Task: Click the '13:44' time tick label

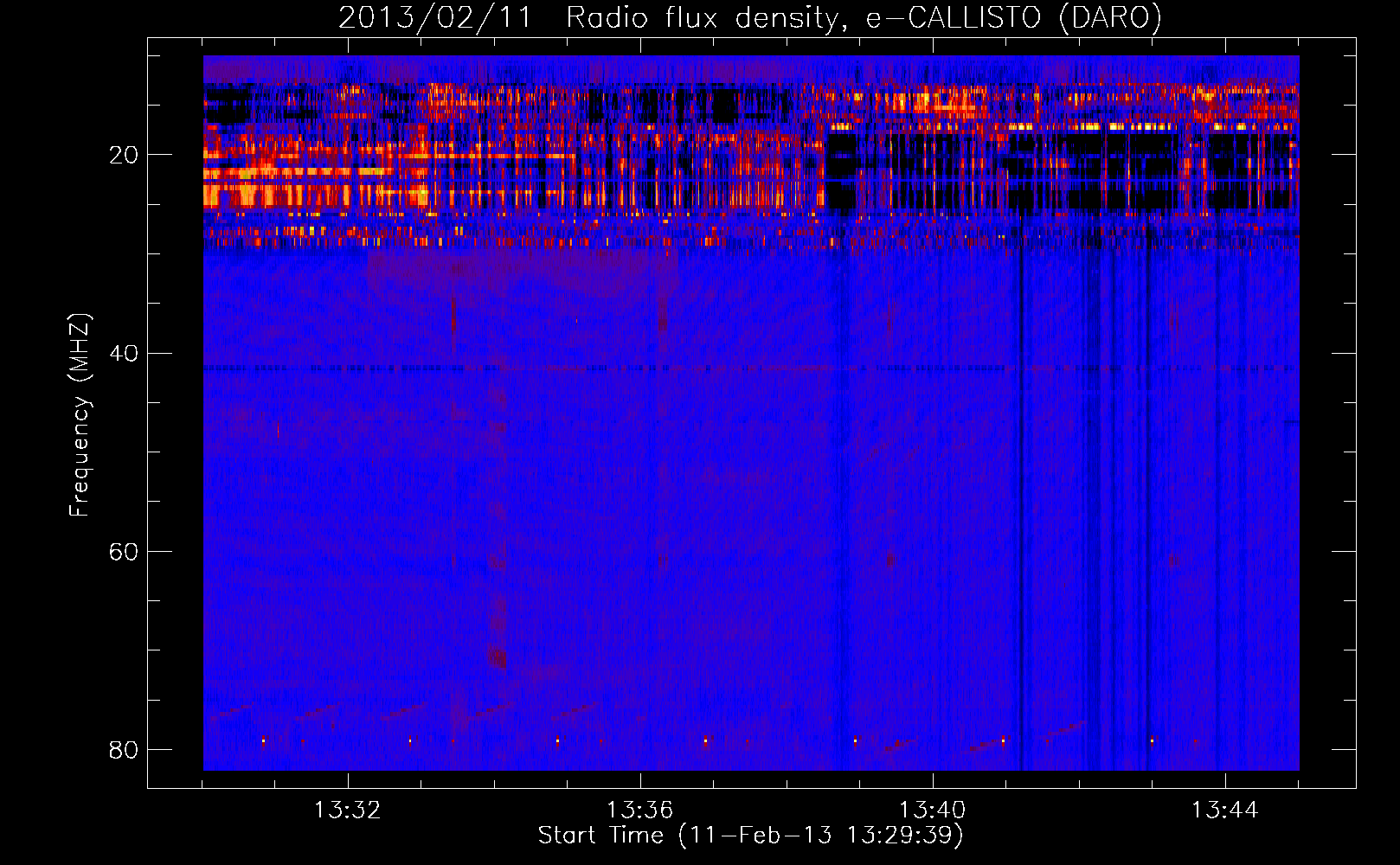Action: pos(1225,811)
